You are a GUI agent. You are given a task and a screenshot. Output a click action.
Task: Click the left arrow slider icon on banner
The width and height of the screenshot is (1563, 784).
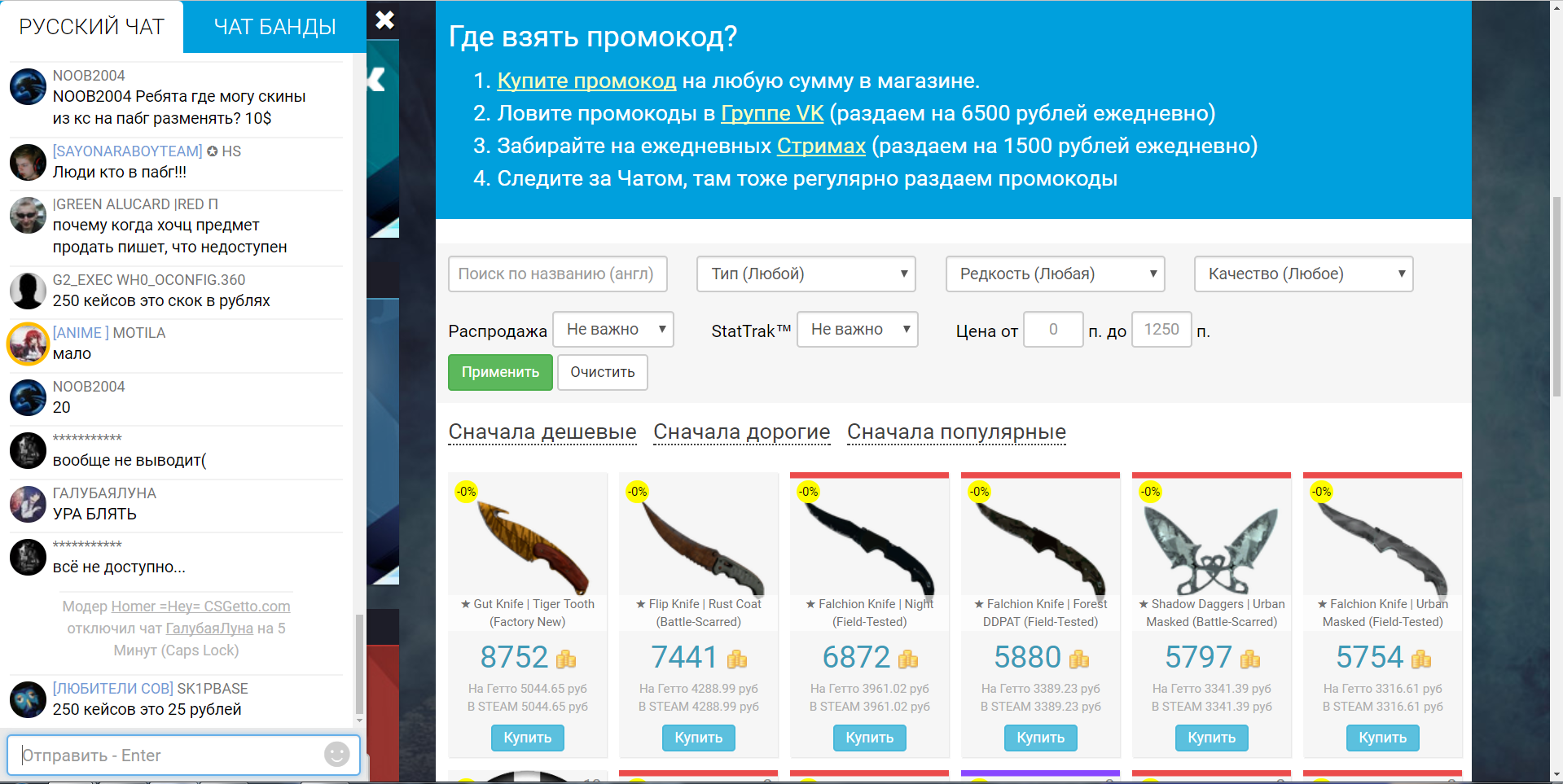pyautogui.click(x=376, y=80)
